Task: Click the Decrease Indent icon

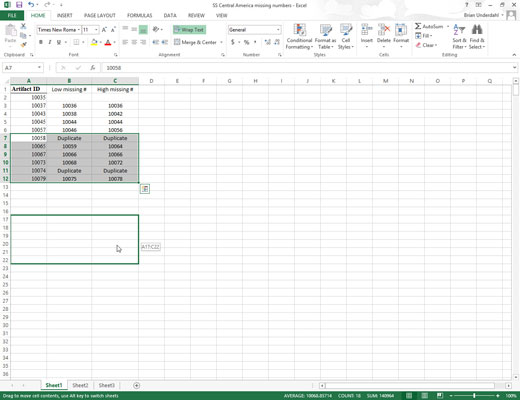Action: coord(155,42)
